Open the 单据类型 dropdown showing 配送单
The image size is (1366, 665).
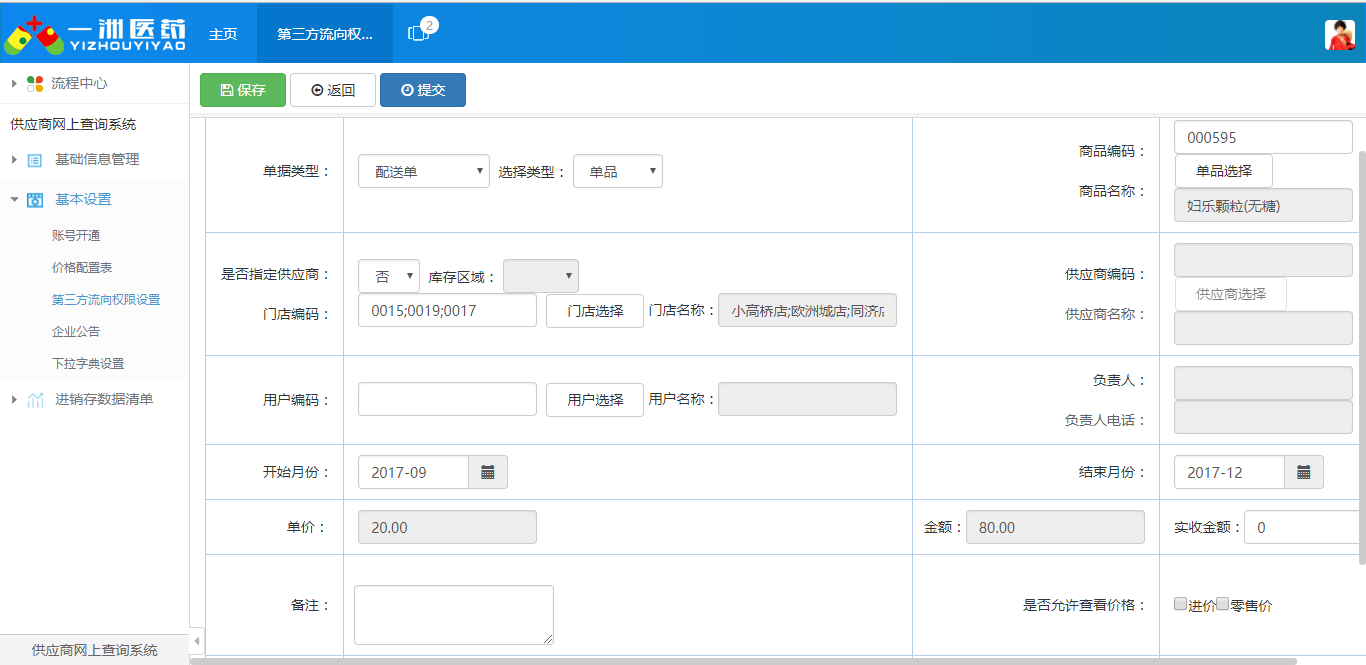(423, 170)
